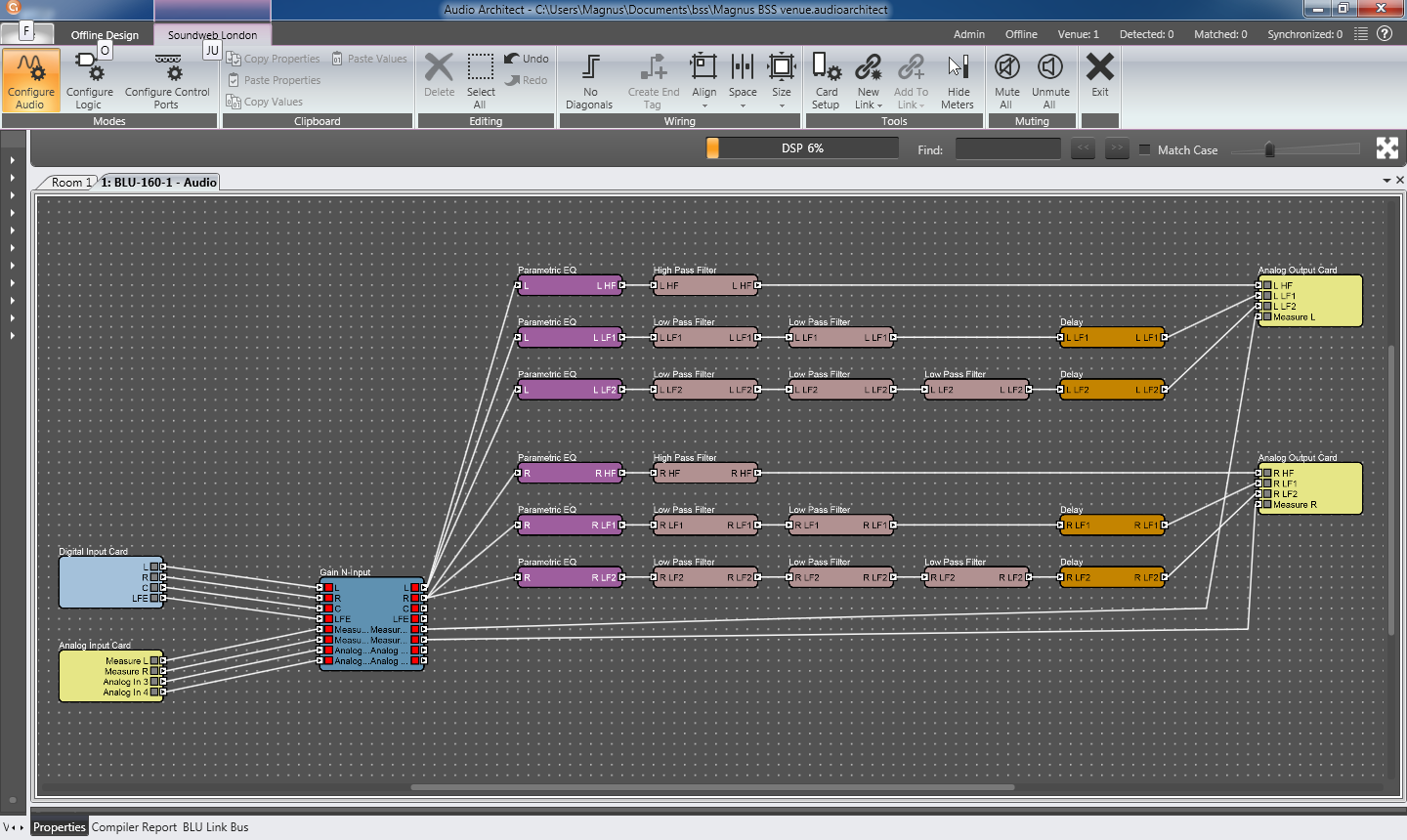Select the Digital Input Card block
The width and height of the screenshot is (1407, 840).
pyautogui.click(x=111, y=582)
